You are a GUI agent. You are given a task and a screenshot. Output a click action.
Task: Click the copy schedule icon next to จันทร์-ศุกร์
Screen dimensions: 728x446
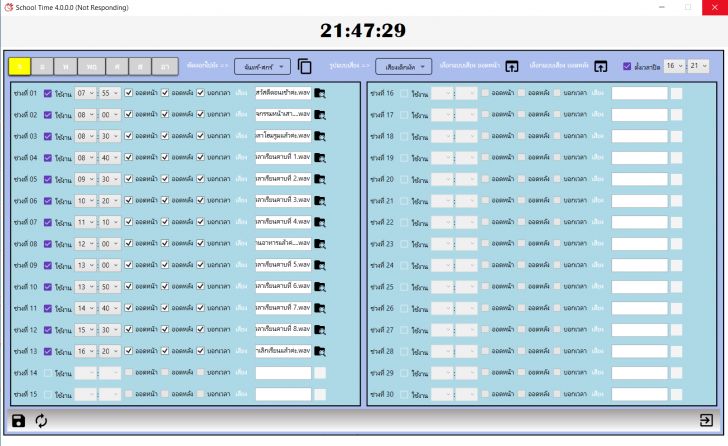click(x=305, y=66)
